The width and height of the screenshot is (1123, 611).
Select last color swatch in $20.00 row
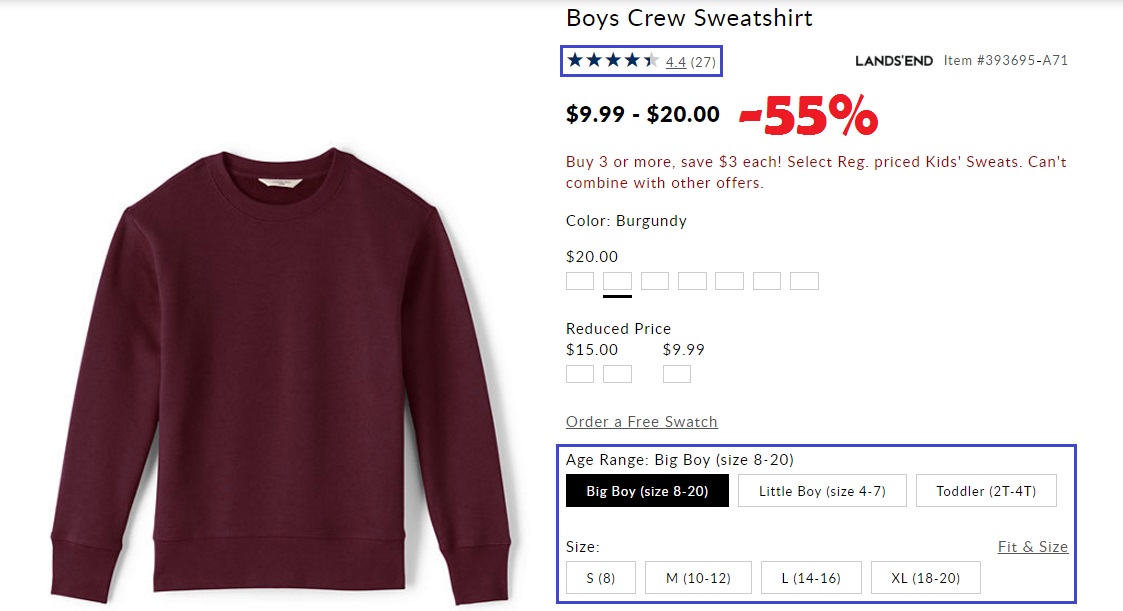click(804, 281)
